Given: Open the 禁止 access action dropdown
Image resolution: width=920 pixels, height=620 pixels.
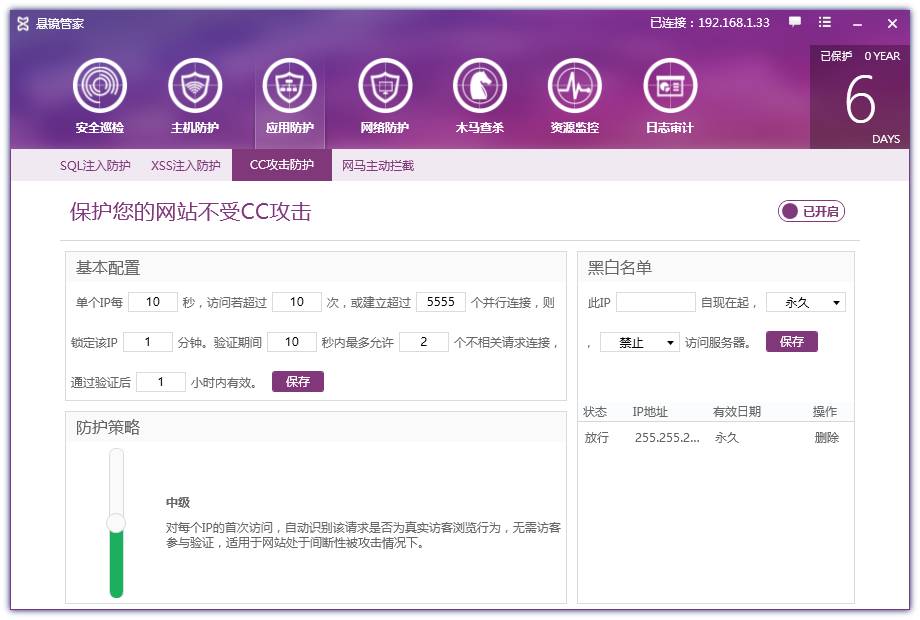Looking at the screenshot, I should tap(639, 341).
